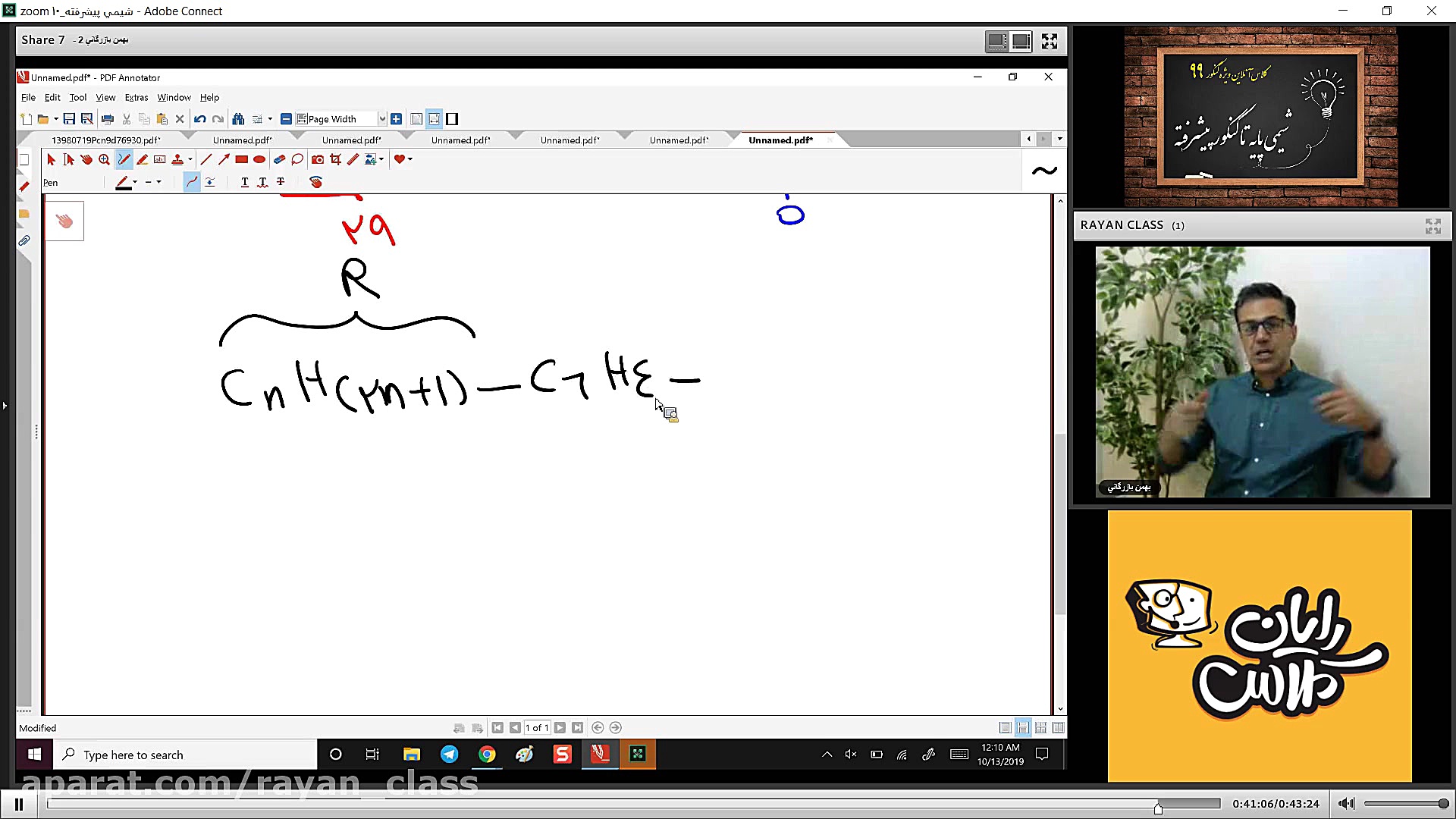Toggle pen auto-smooth option
Viewport: 1456px width, 819px height.
tap(192, 182)
